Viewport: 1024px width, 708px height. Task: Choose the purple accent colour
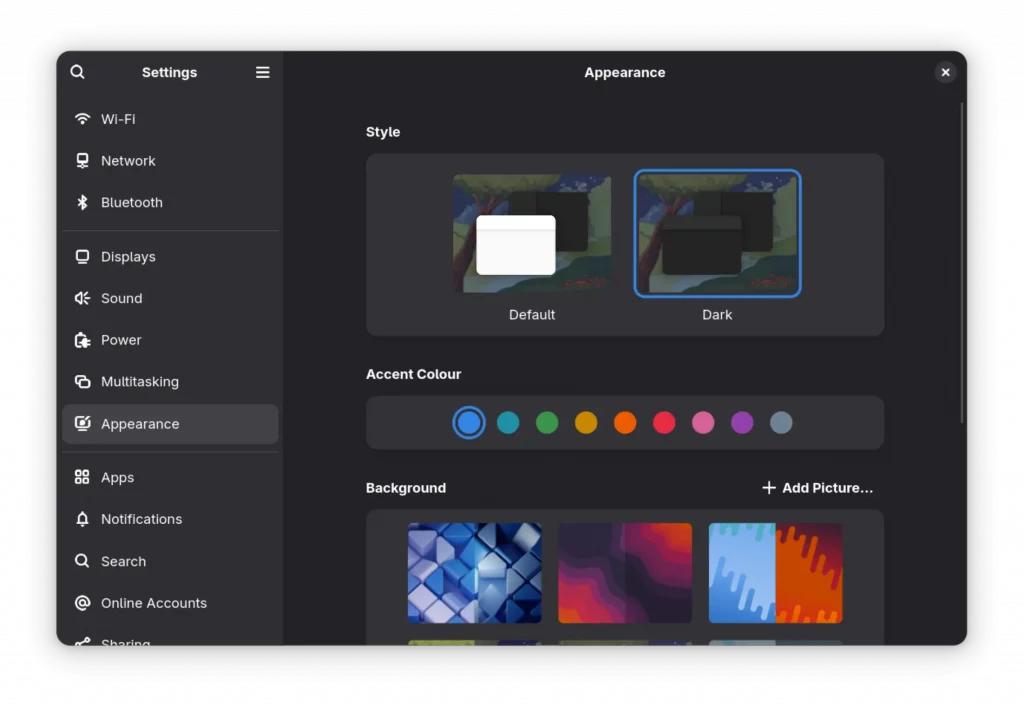742,423
